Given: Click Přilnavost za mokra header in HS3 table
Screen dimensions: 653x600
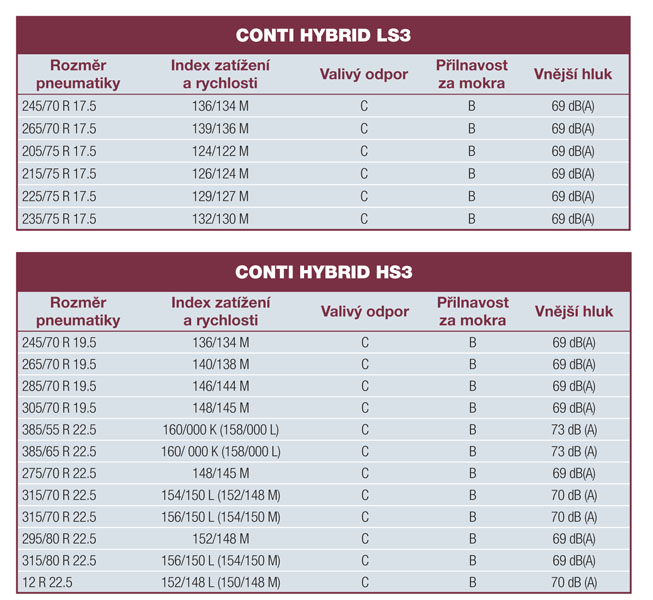Looking at the screenshot, I should (x=472, y=311).
